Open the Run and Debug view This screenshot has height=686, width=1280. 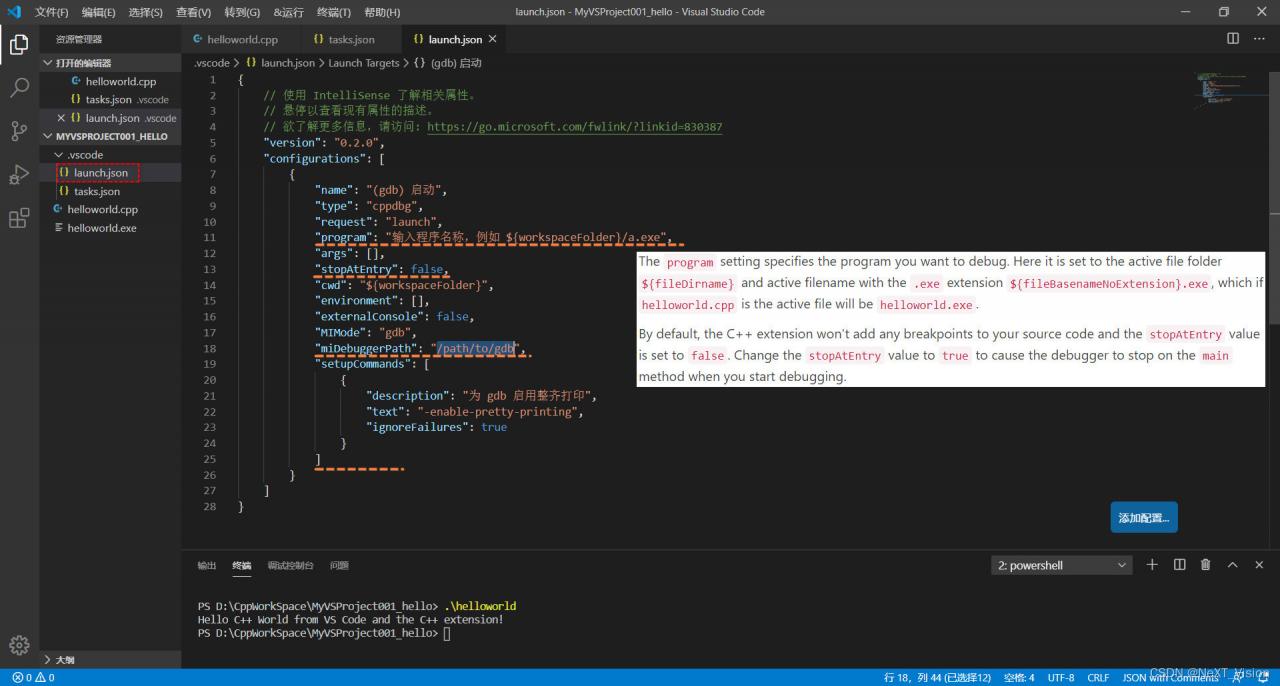click(19, 175)
